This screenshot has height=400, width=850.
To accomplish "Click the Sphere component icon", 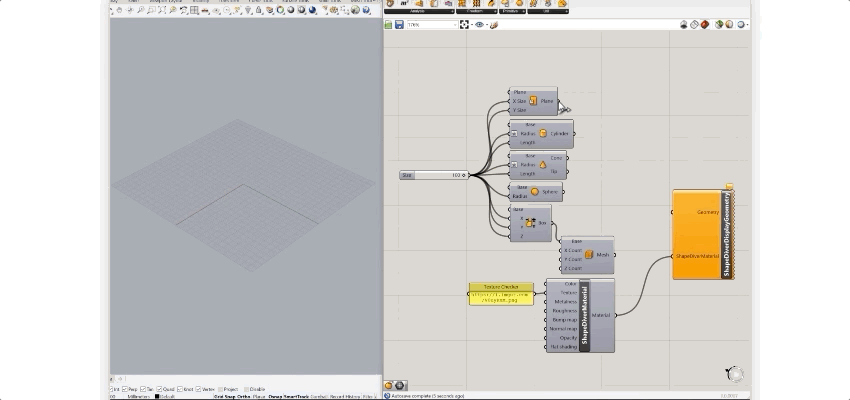I will [535, 191].
